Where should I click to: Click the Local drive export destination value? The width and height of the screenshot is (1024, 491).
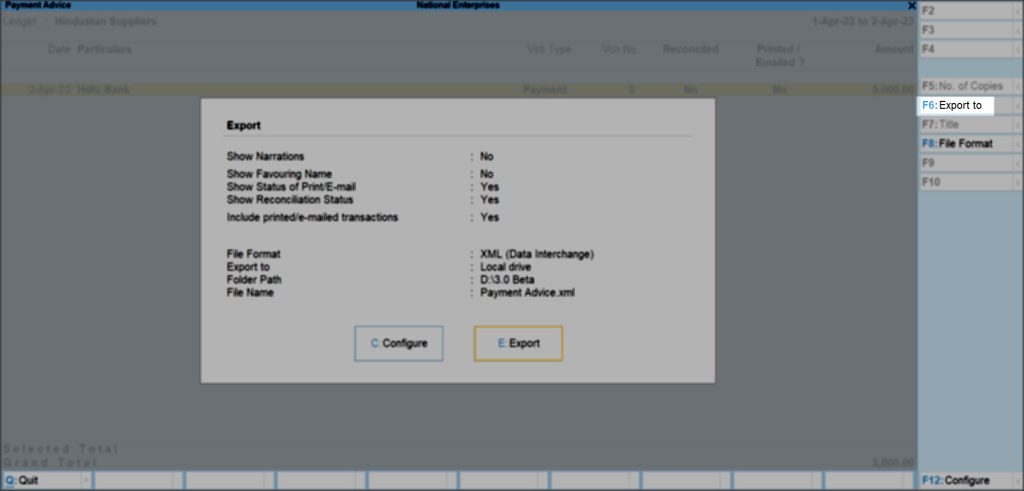(x=505, y=267)
